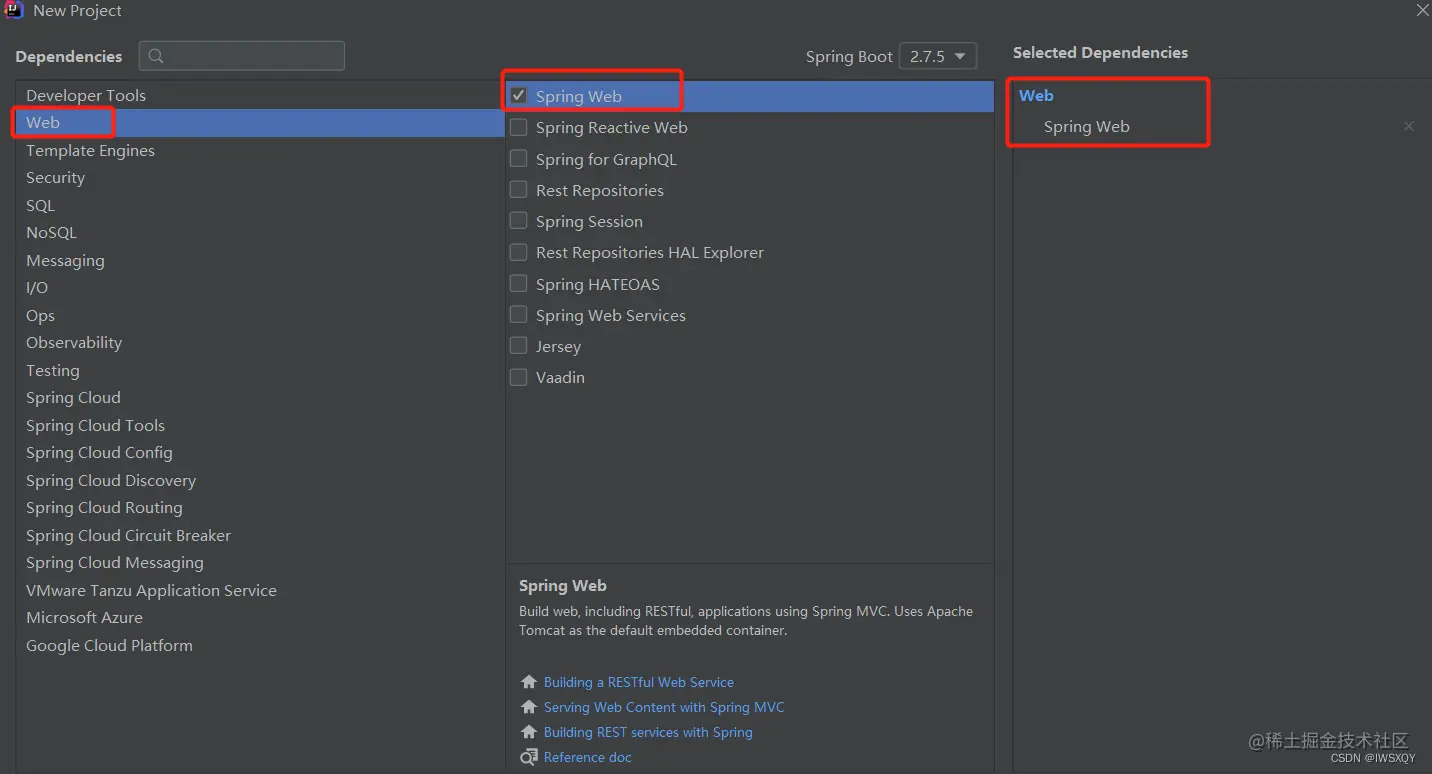Focus the Dependencies search field
The width and height of the screenshot is (1432, 774).
(x=242, y=56)
